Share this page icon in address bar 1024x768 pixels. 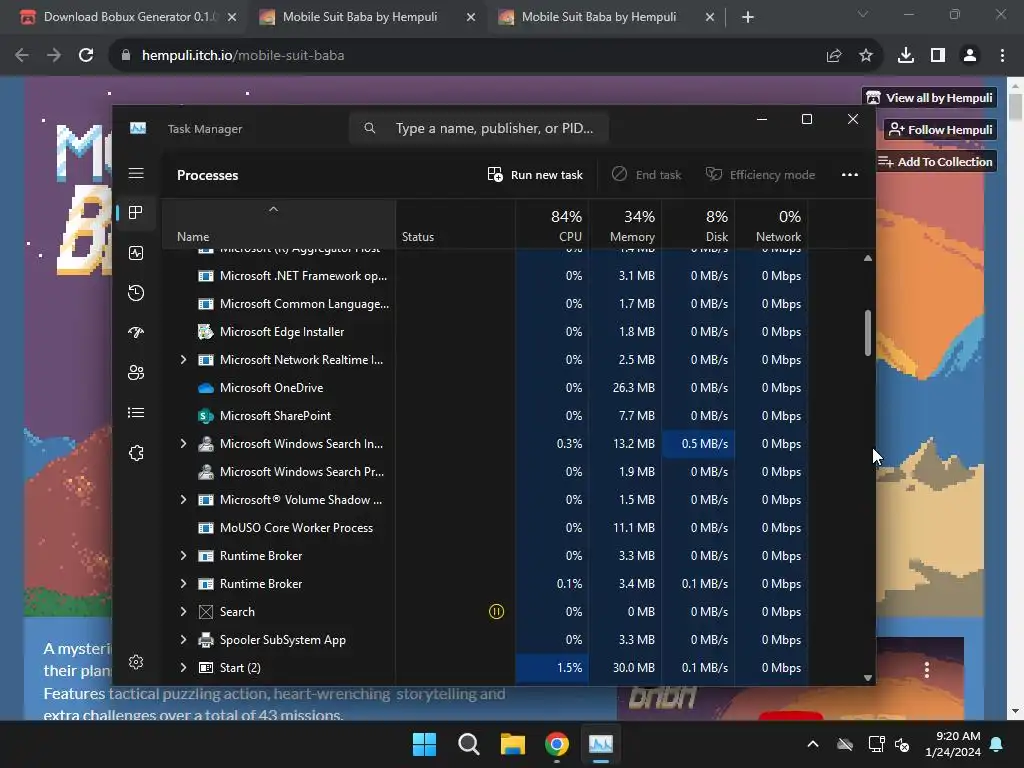click(834, 56)
